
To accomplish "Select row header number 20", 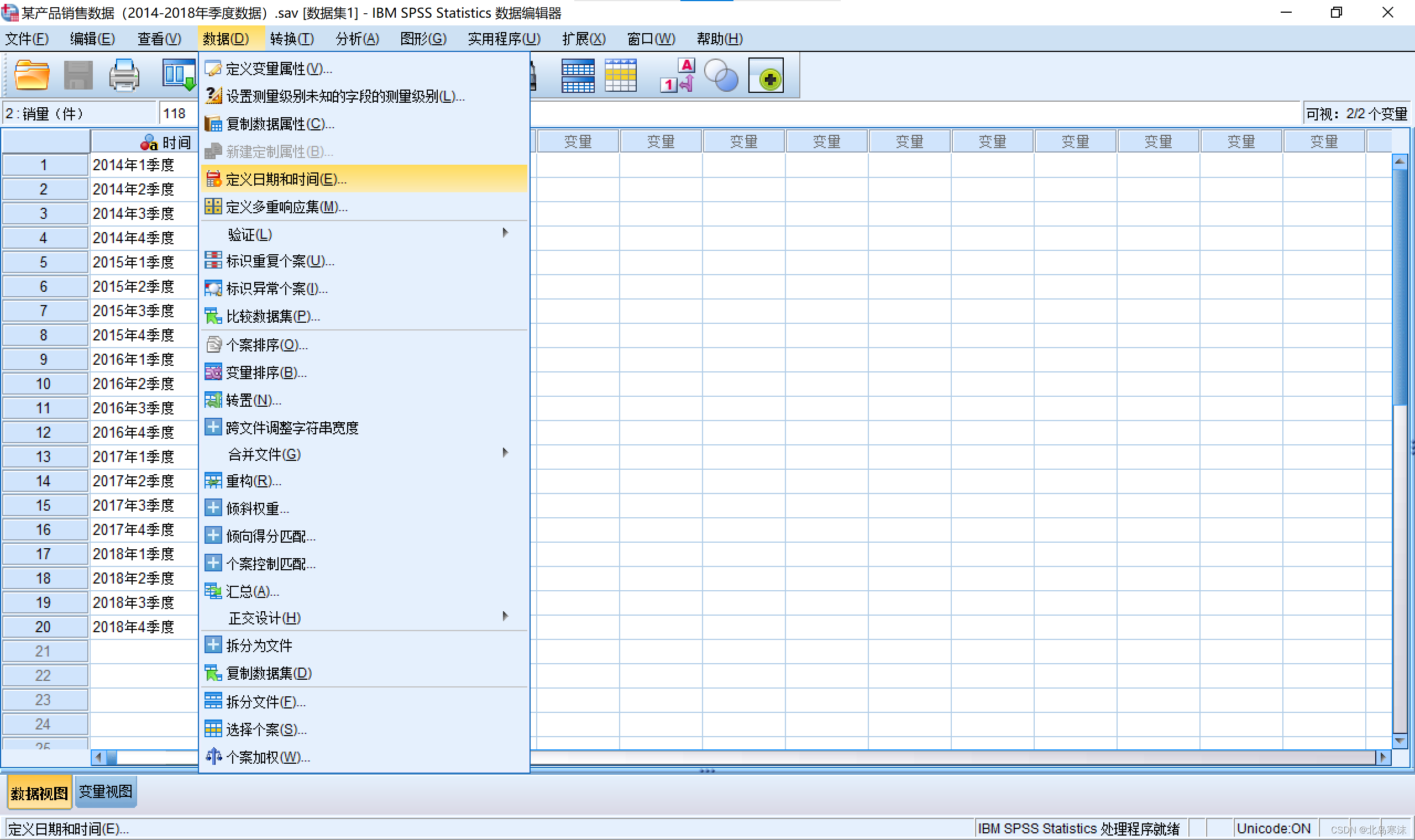I will pos(45,627).
